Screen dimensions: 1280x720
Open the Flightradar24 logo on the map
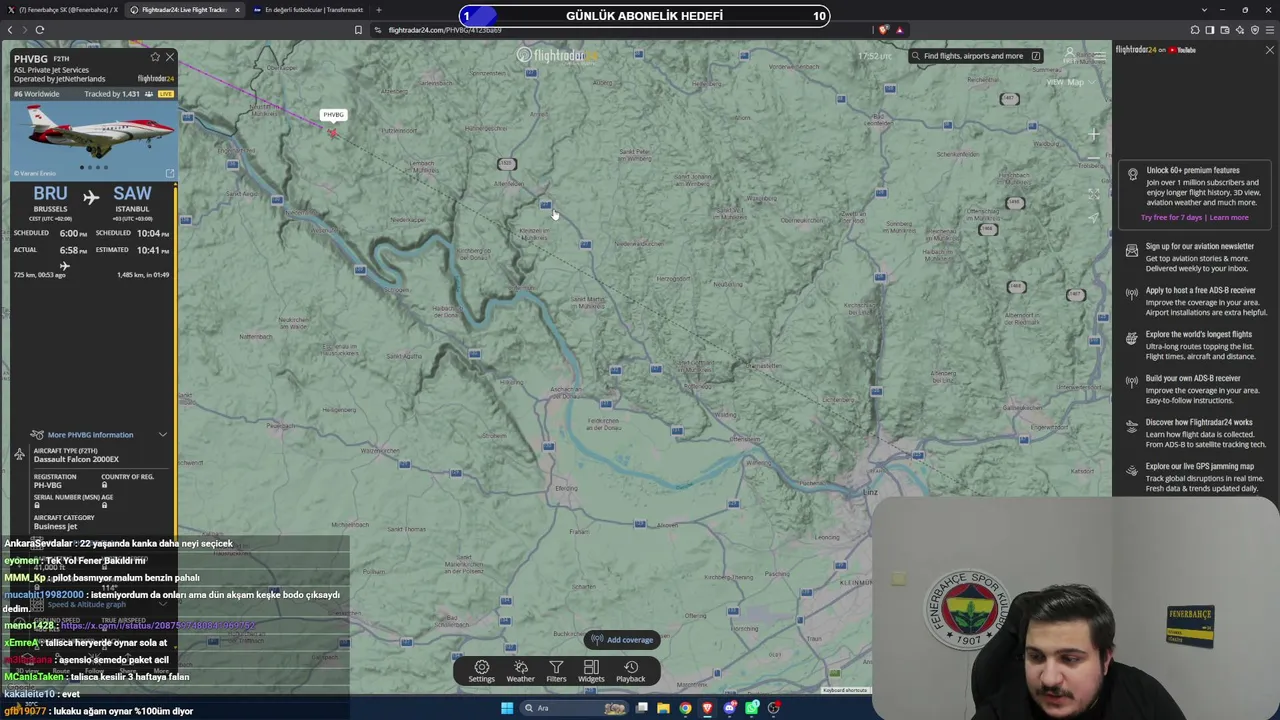pyautogui.click(x=557, y=55)
